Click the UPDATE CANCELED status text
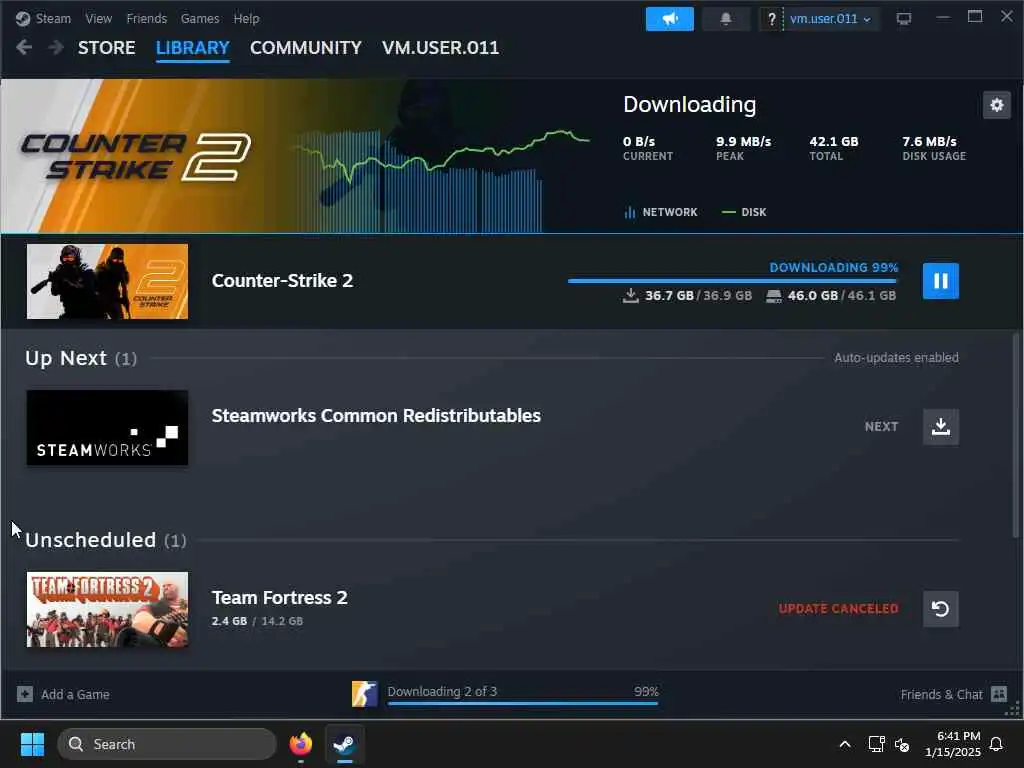 tap(839, 609)
